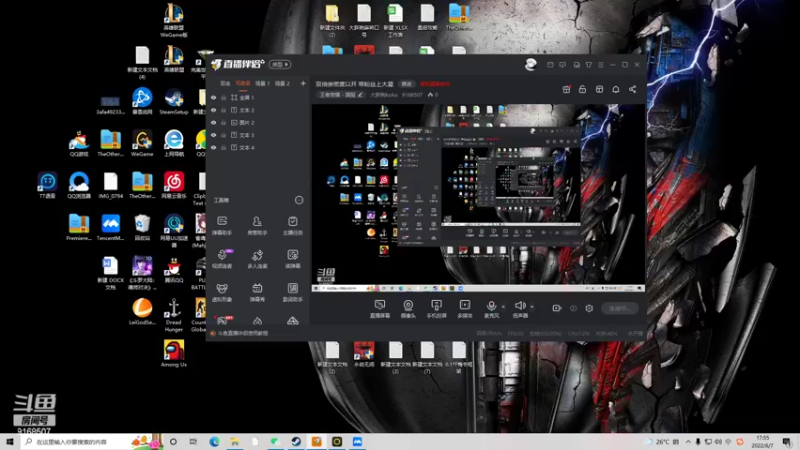Open the 虚拟形象 tool
Screen dimensions: 800x450
[221, 292]
